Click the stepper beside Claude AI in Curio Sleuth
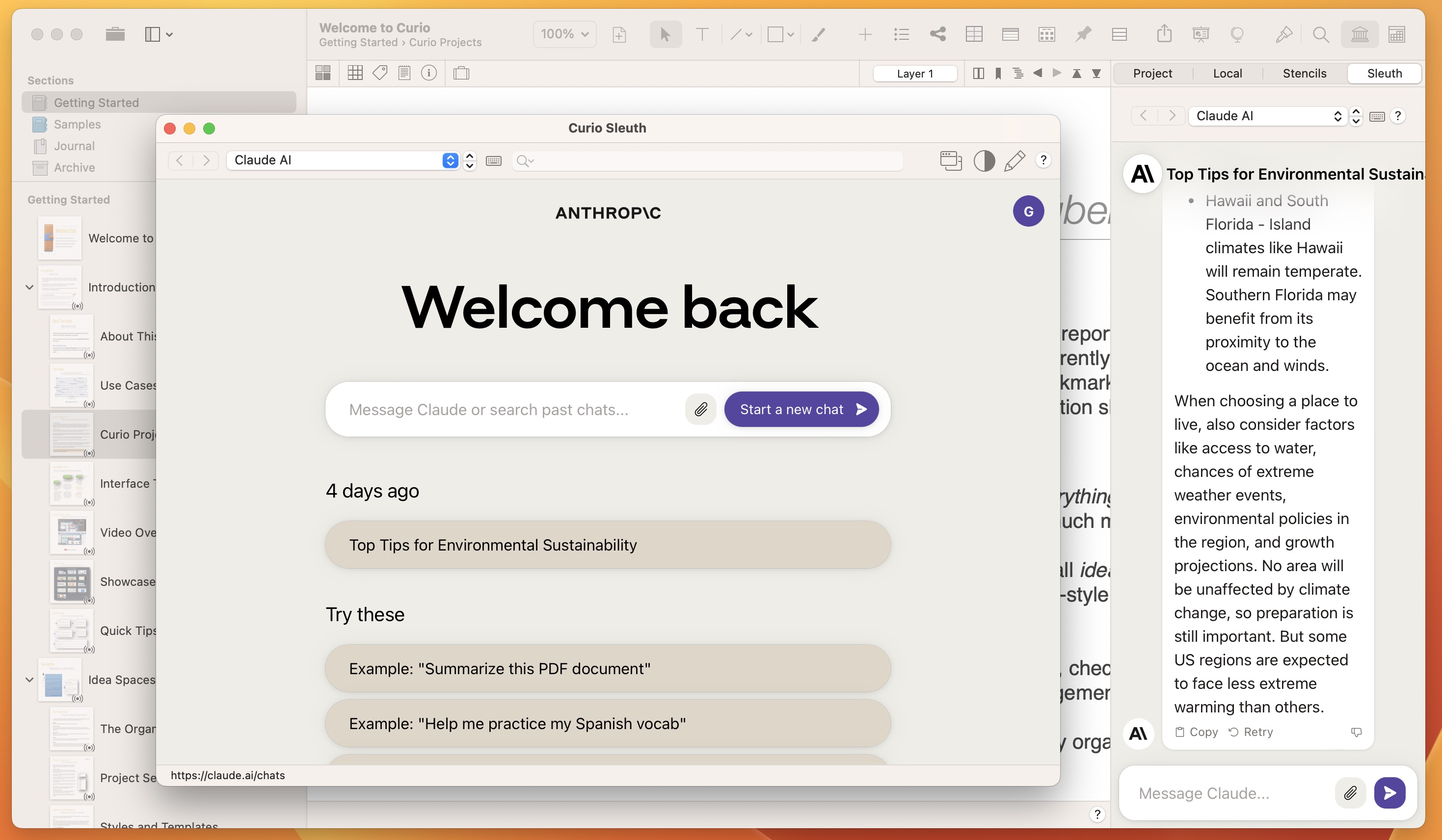The height and width of the screenshot is (840, 1442). [470, 160]
